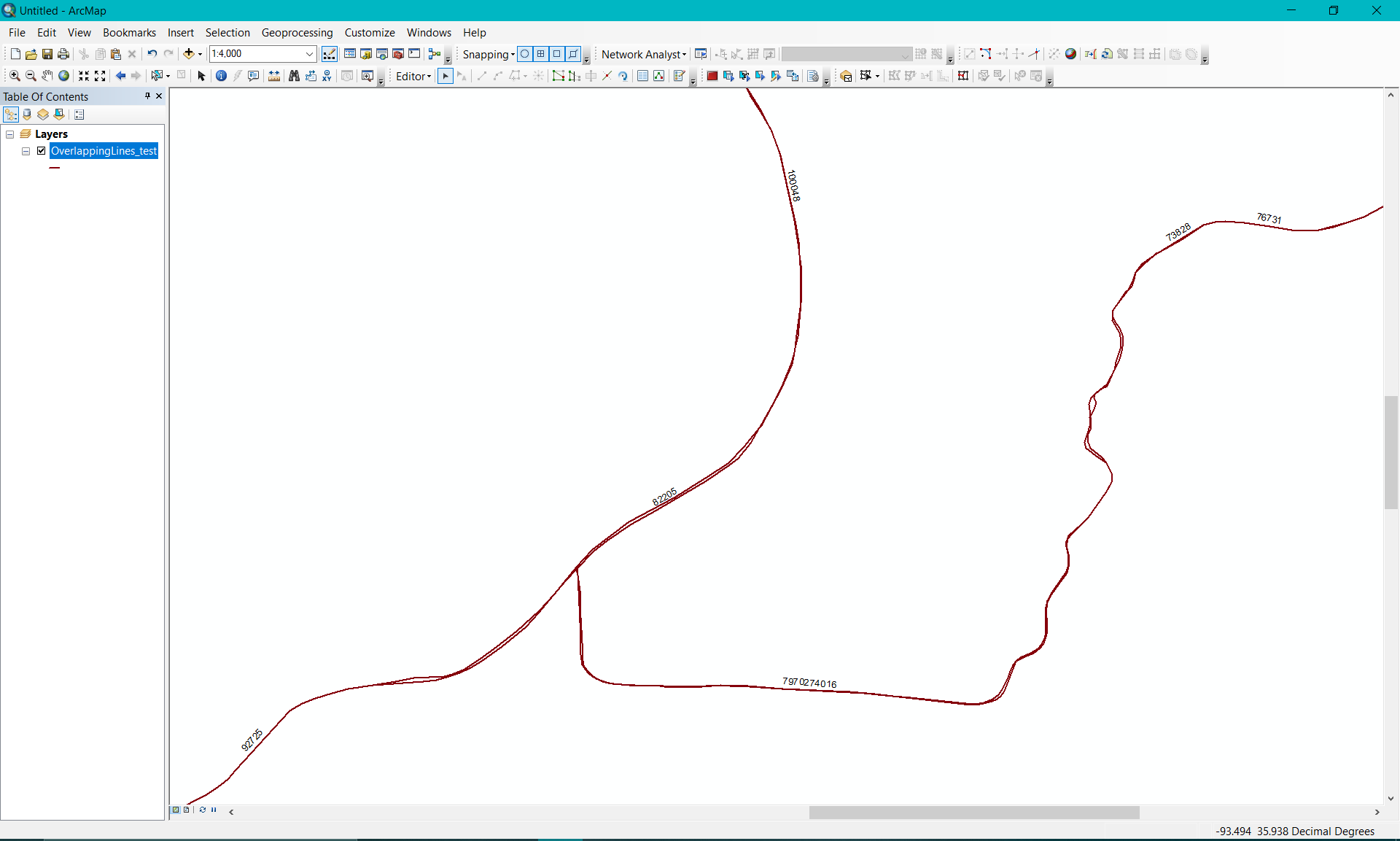Screen dimensions: 1400x841
Task: Select the Measure ruler tool
Action: [274, 76]
